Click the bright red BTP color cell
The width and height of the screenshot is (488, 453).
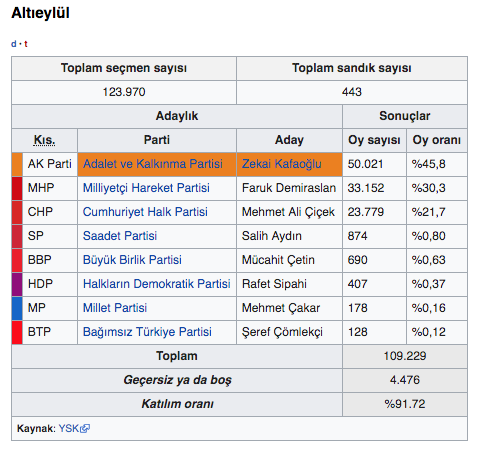[x=17, y=332]
